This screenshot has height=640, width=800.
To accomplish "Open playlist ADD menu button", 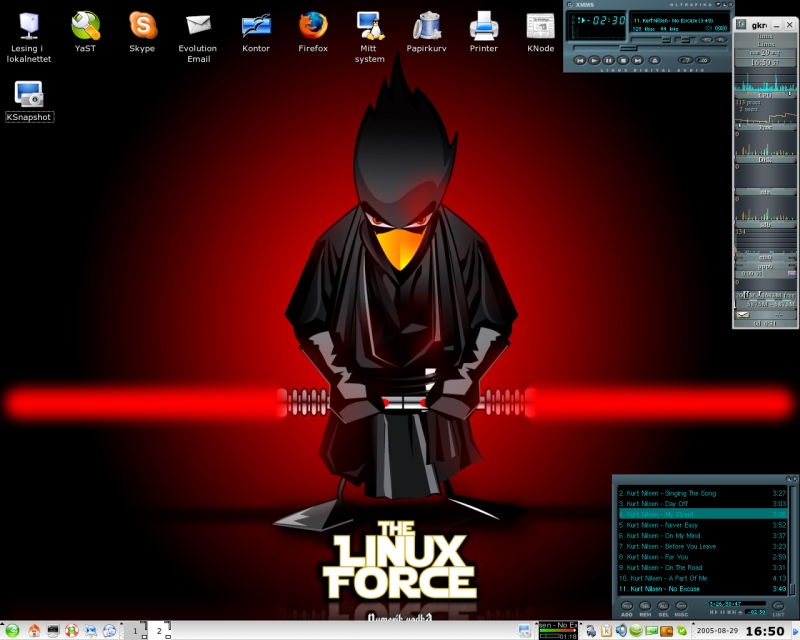I will coord(627,606).
